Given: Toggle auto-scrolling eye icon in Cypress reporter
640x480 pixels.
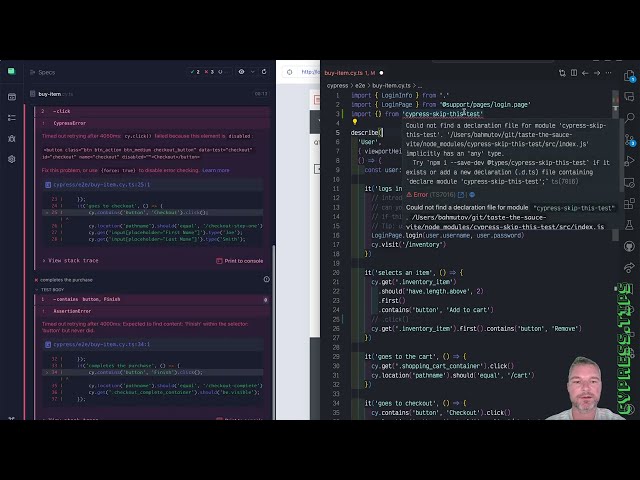Looking at the screenshot, I should tap(242, 72).
